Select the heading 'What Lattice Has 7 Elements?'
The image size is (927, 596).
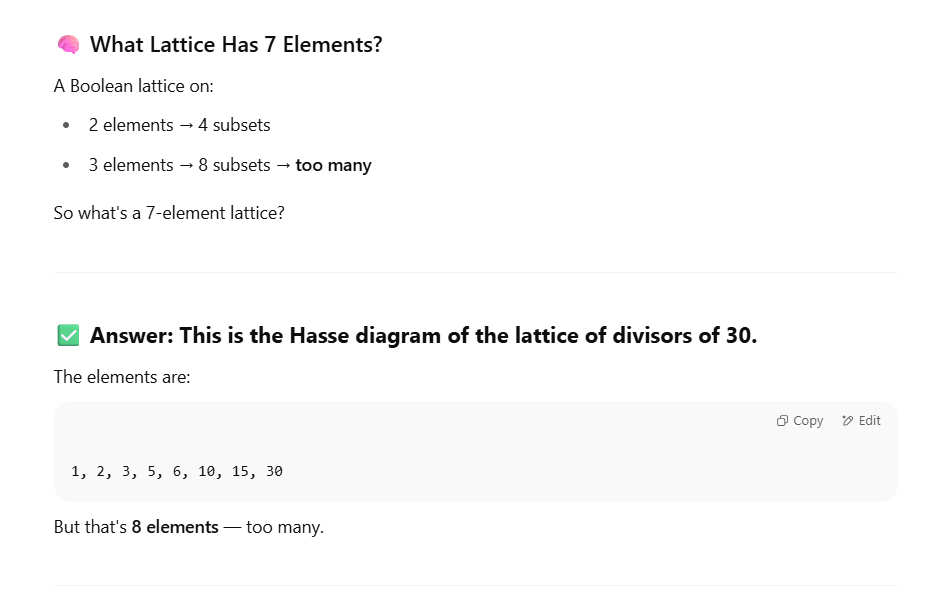236,44
